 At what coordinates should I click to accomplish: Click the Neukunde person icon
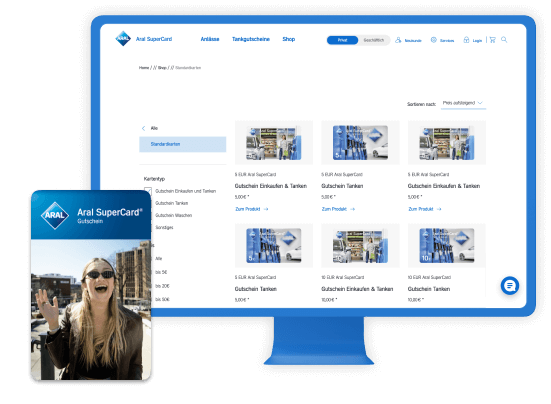point(398,40)
